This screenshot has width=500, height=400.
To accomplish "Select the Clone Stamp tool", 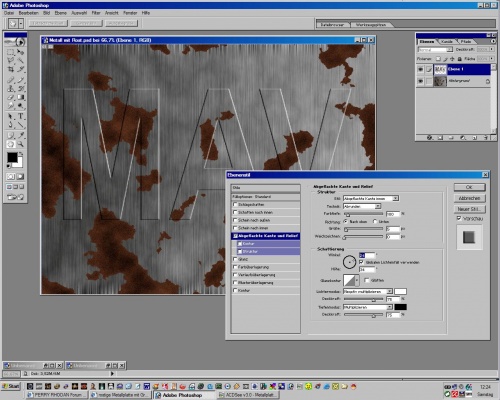I will click(x=11, y=88).
